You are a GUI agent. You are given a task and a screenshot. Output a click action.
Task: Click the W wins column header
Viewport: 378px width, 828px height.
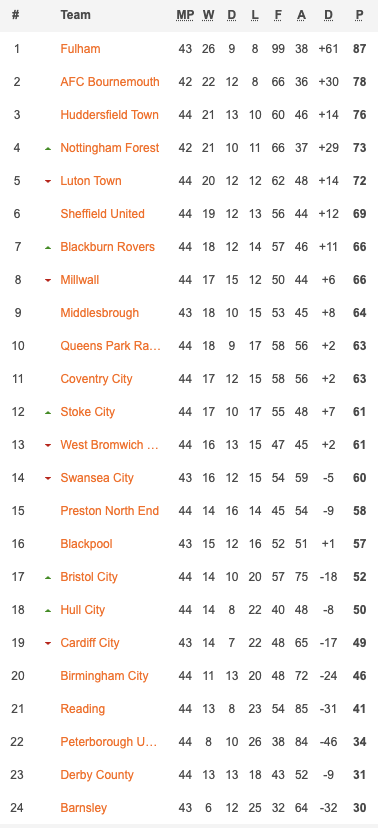click(208, 15)
